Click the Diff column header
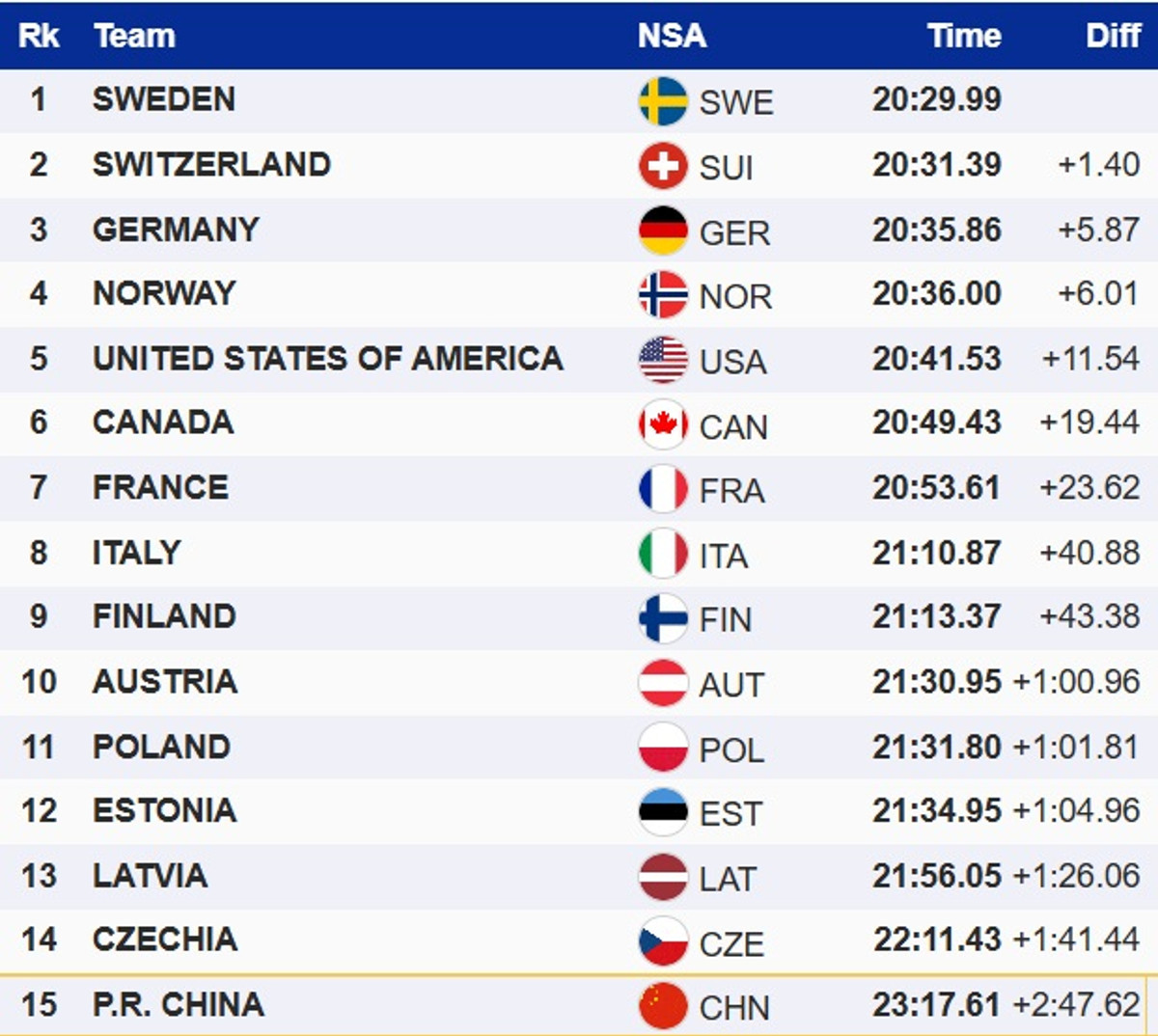The image size is (1158, 1036). tap(1113, 36)
